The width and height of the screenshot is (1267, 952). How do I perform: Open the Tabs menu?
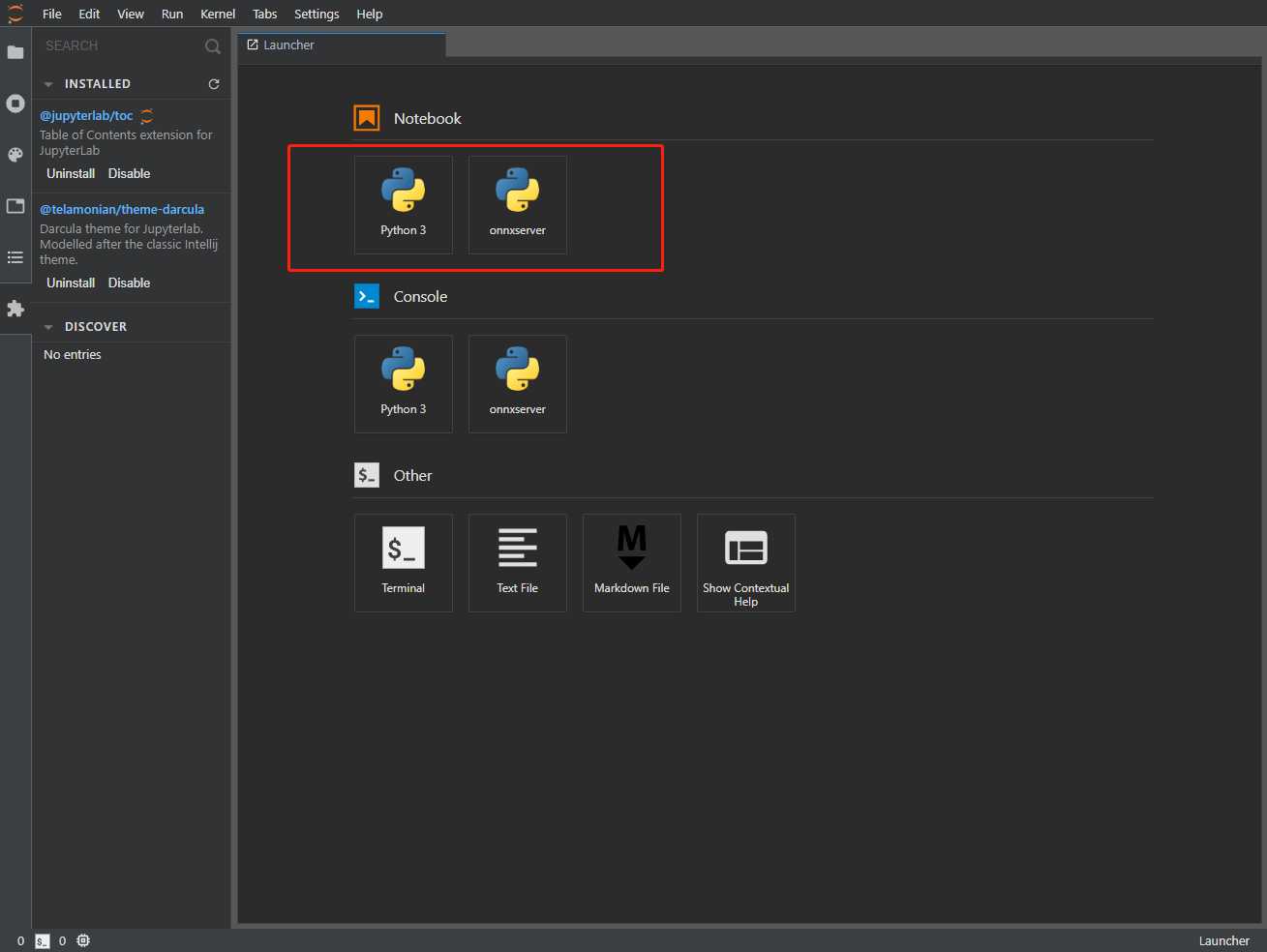(265, 14)
